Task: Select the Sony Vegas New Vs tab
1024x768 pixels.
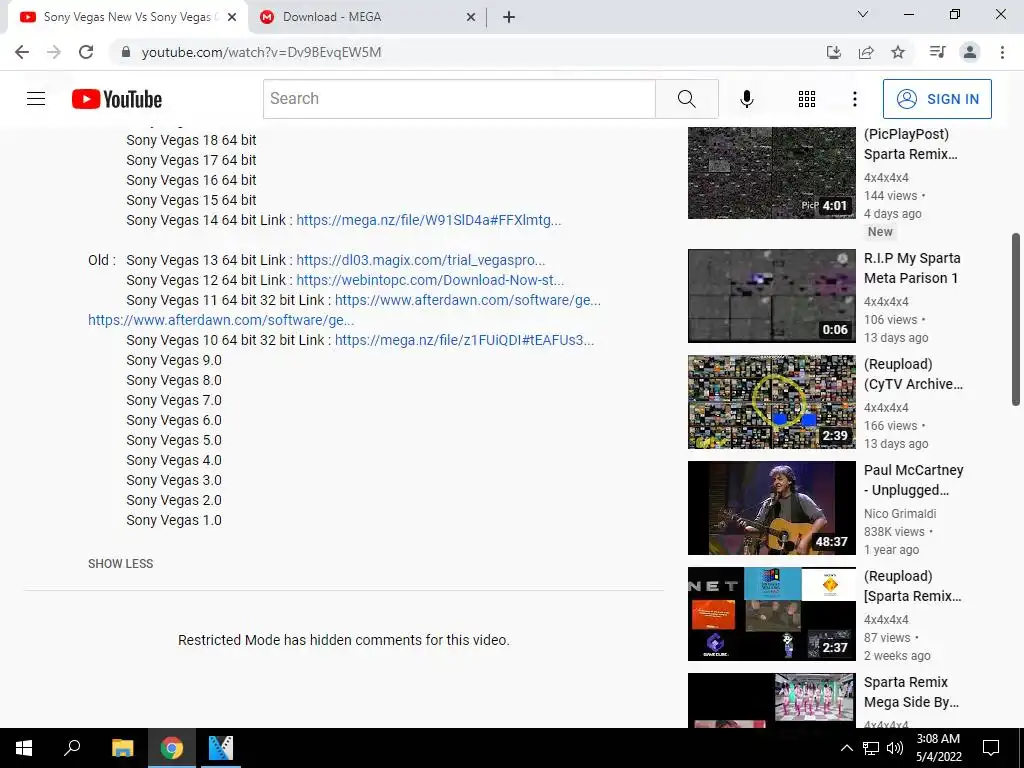Action: click(x=127, y=17)
